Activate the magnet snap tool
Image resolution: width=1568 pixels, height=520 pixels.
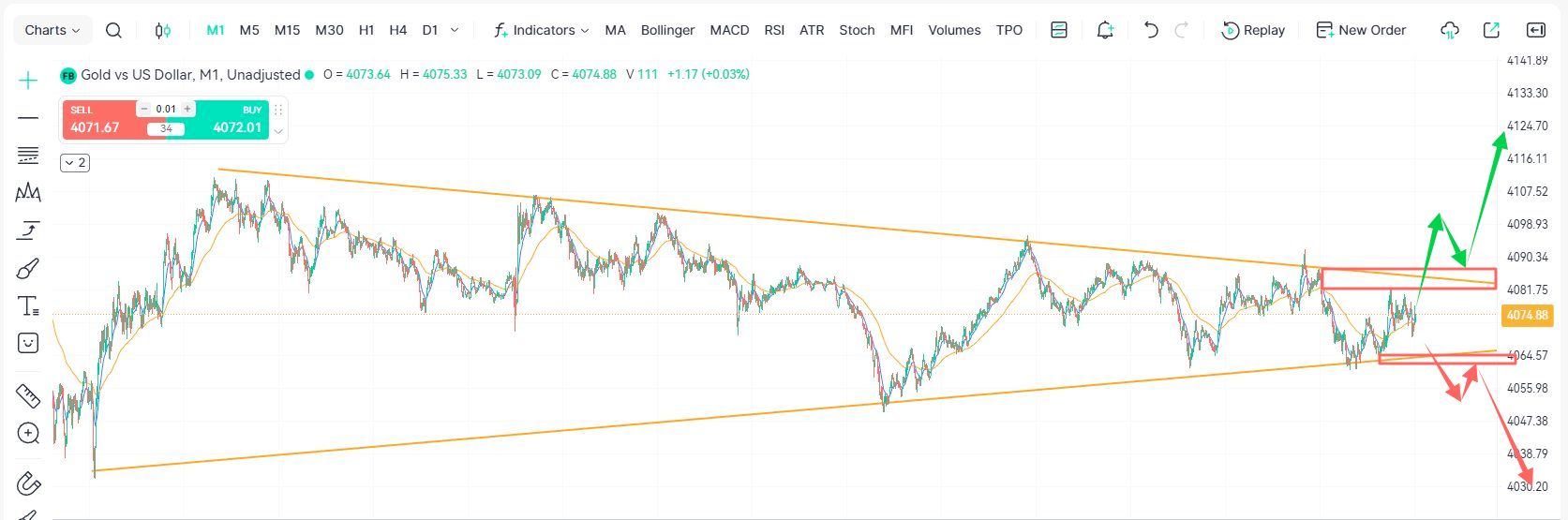28,483
